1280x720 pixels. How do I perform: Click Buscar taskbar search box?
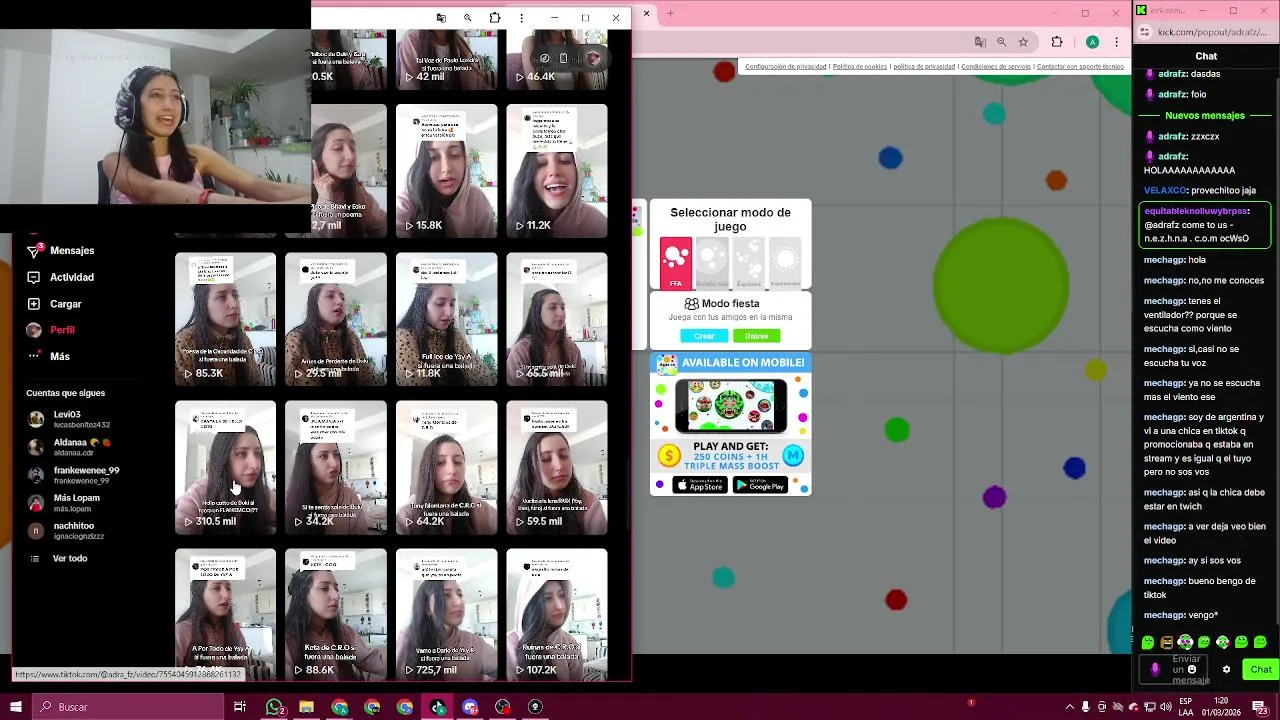128,707
